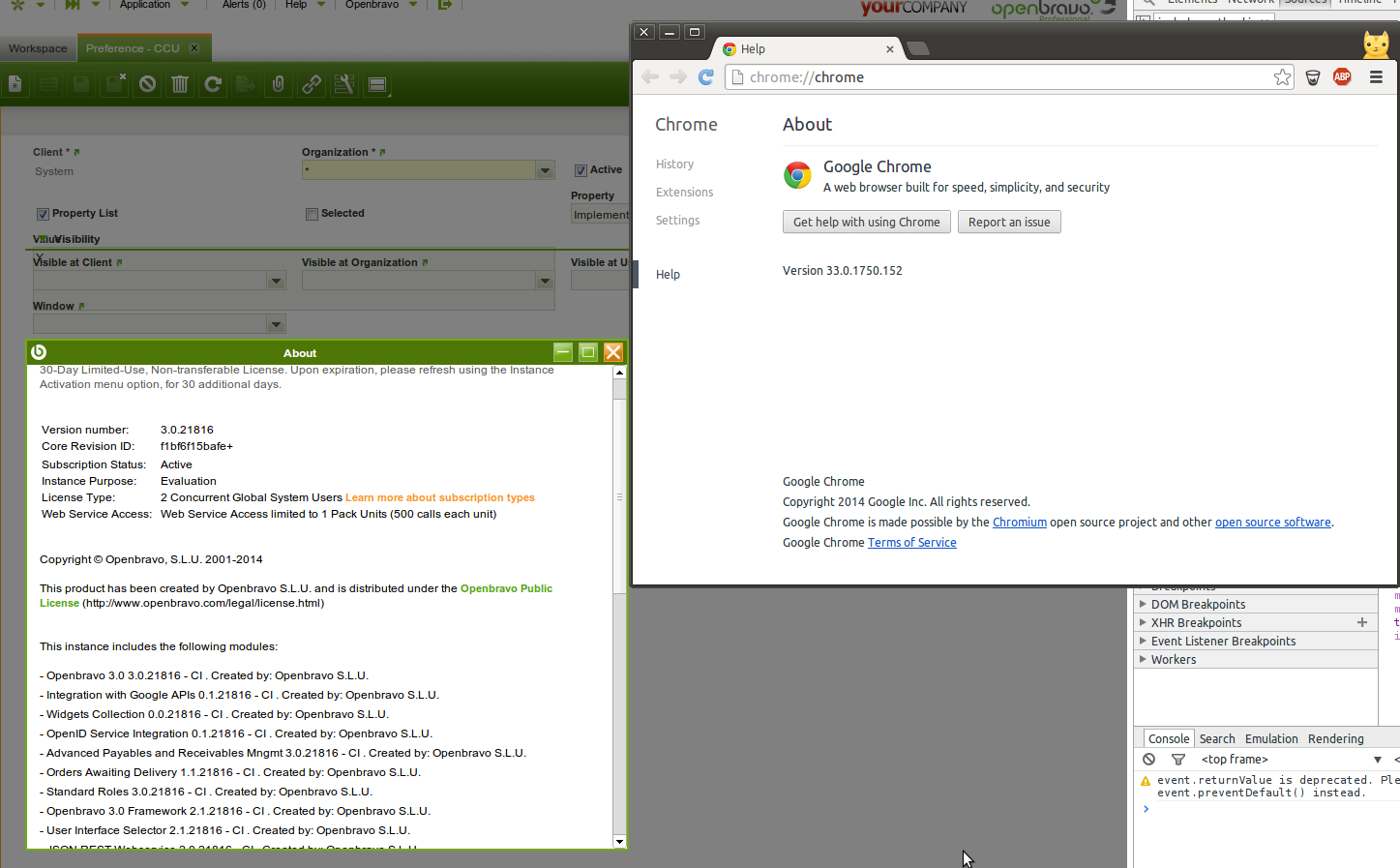The width and height of the screenshot is (1400, 868).
Task: Open Settings in Chrome sidebar
Action: (x=677, y=221)
